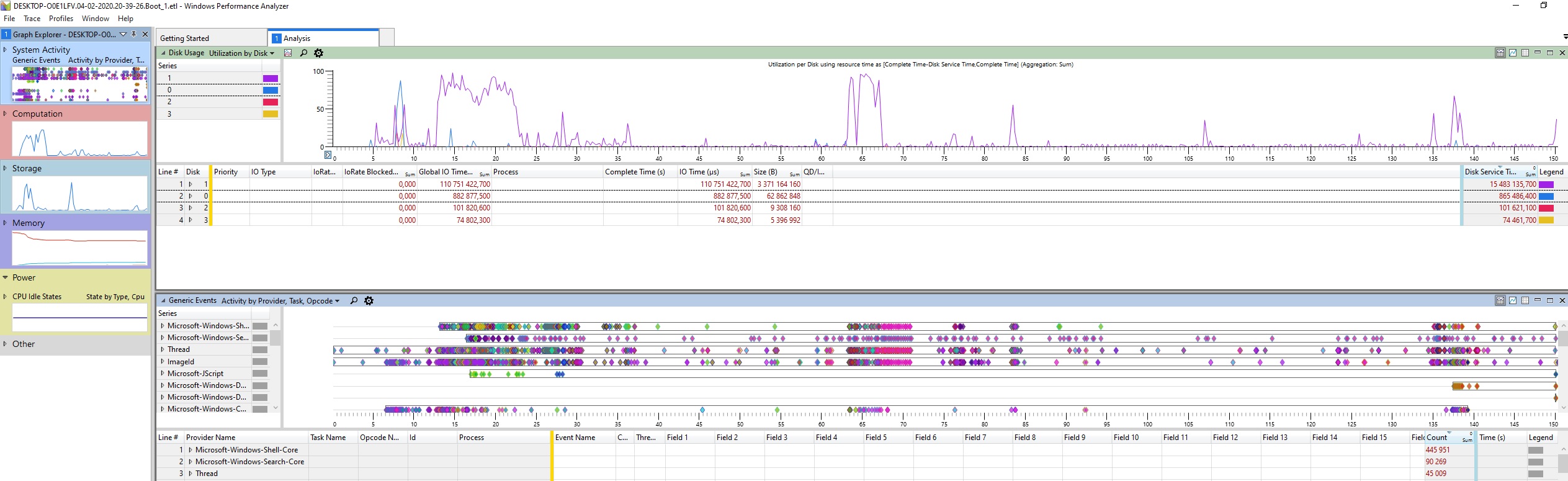Click purple color swatch for series 1
The image size is (1568, 481).
(271, 78)
